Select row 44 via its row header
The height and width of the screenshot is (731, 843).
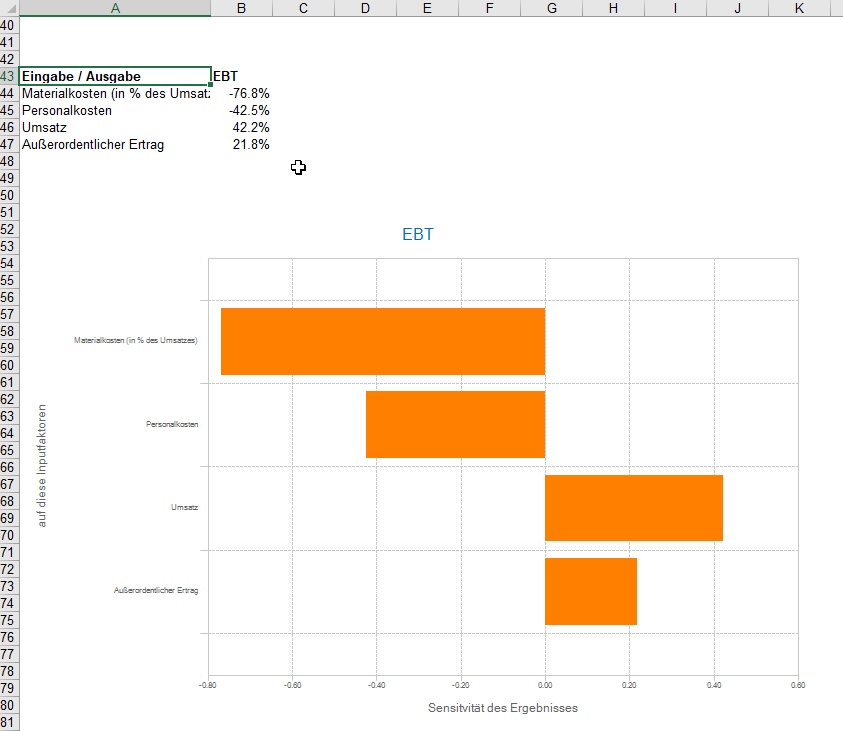(9, 94)
